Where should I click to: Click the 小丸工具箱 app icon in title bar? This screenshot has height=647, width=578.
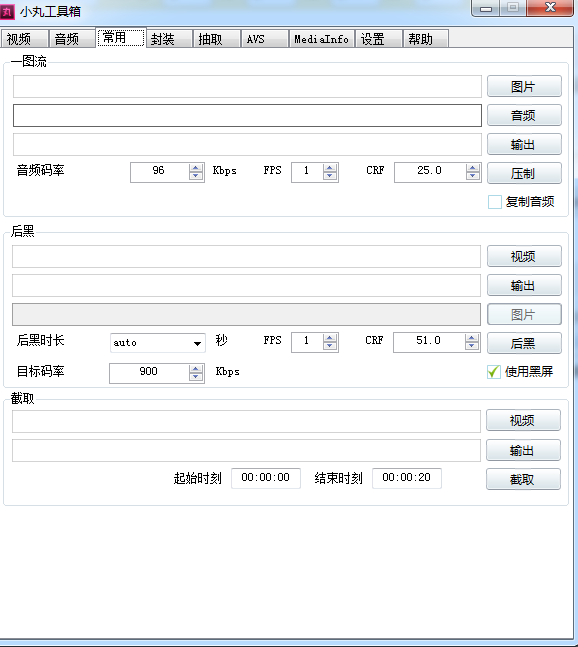tap(7, 12)
